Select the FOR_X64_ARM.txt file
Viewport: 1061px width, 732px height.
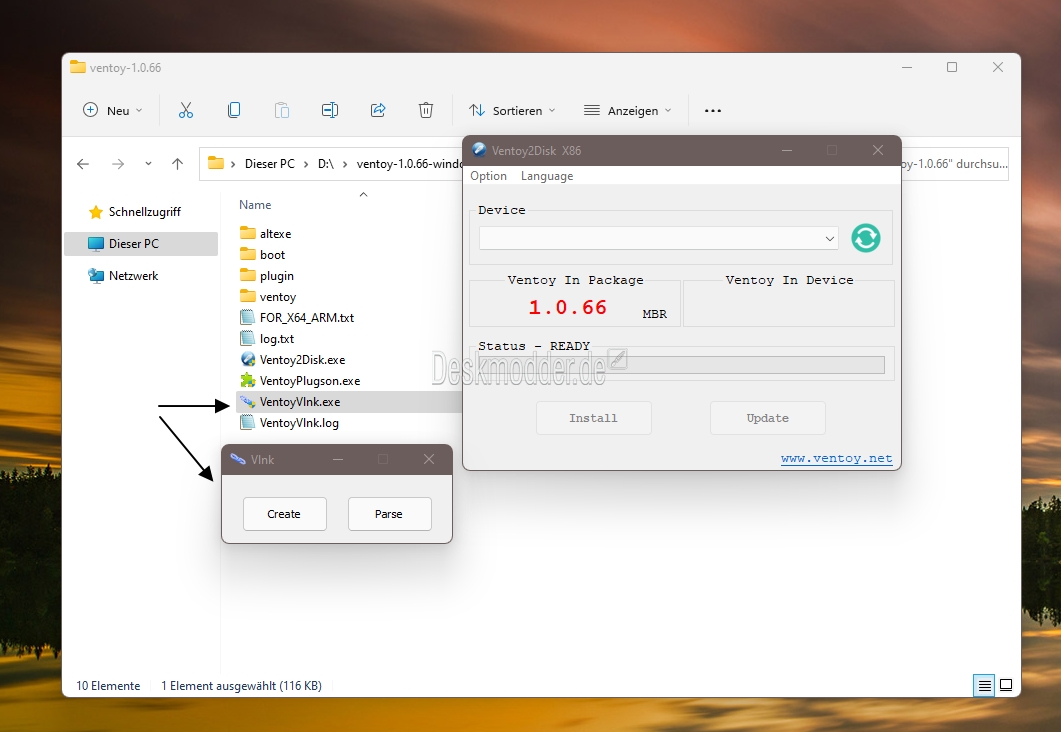(x=307, y=317)
